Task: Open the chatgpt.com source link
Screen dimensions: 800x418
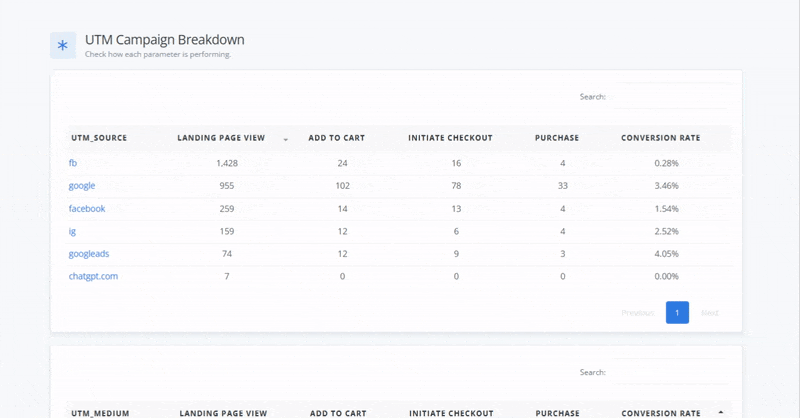Action: pos(93,276)
